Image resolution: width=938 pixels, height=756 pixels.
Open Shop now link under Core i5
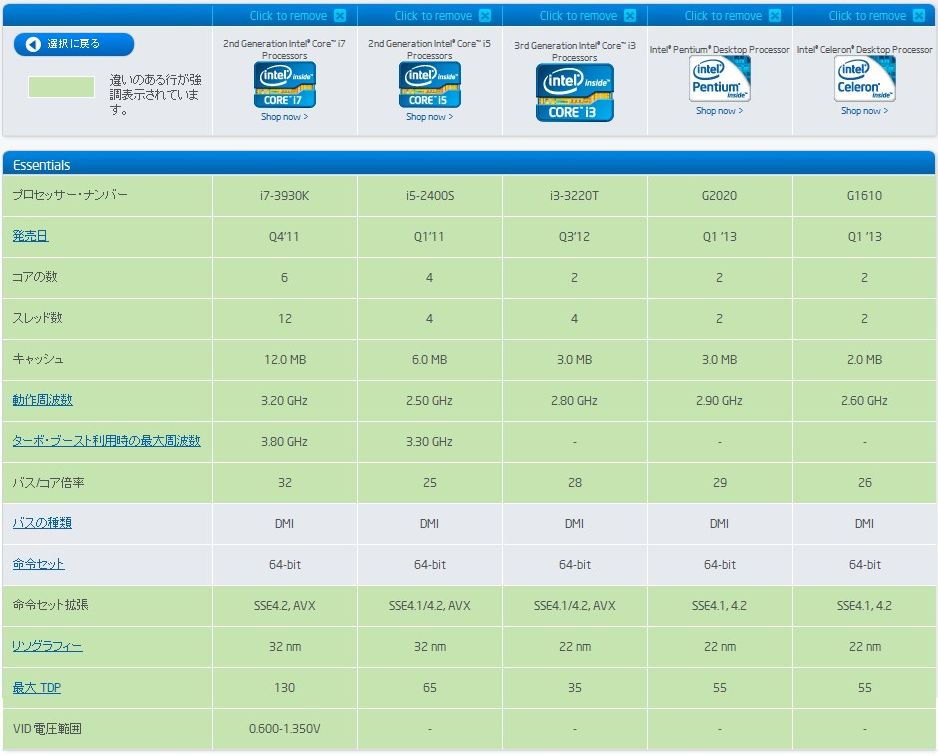coord(430,117)
